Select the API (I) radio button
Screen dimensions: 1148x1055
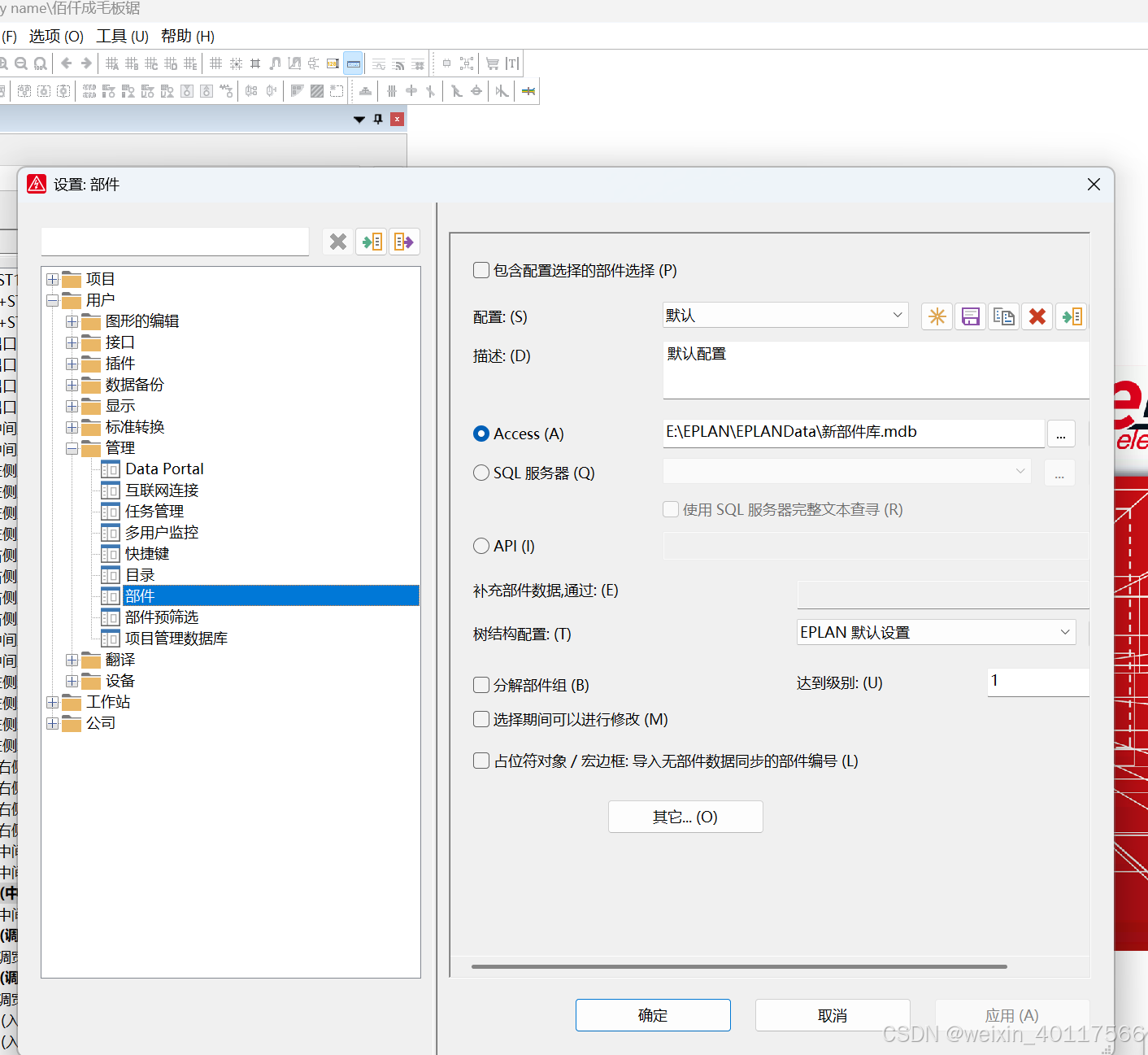(481, 546)
